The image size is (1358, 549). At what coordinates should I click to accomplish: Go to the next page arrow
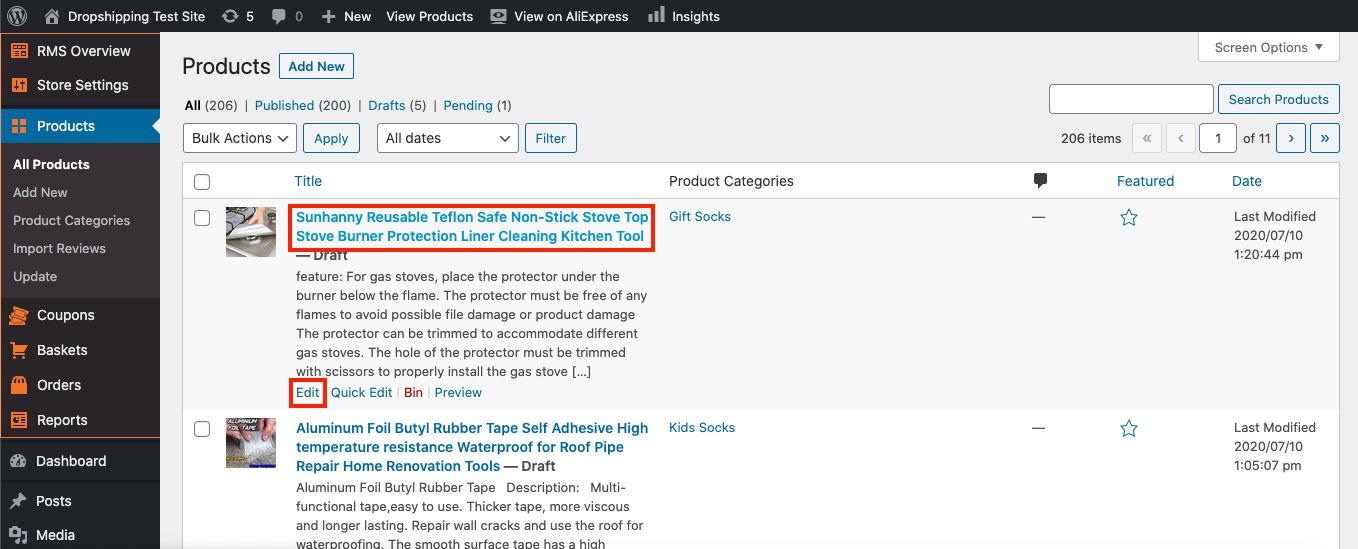coord(1291,138)
